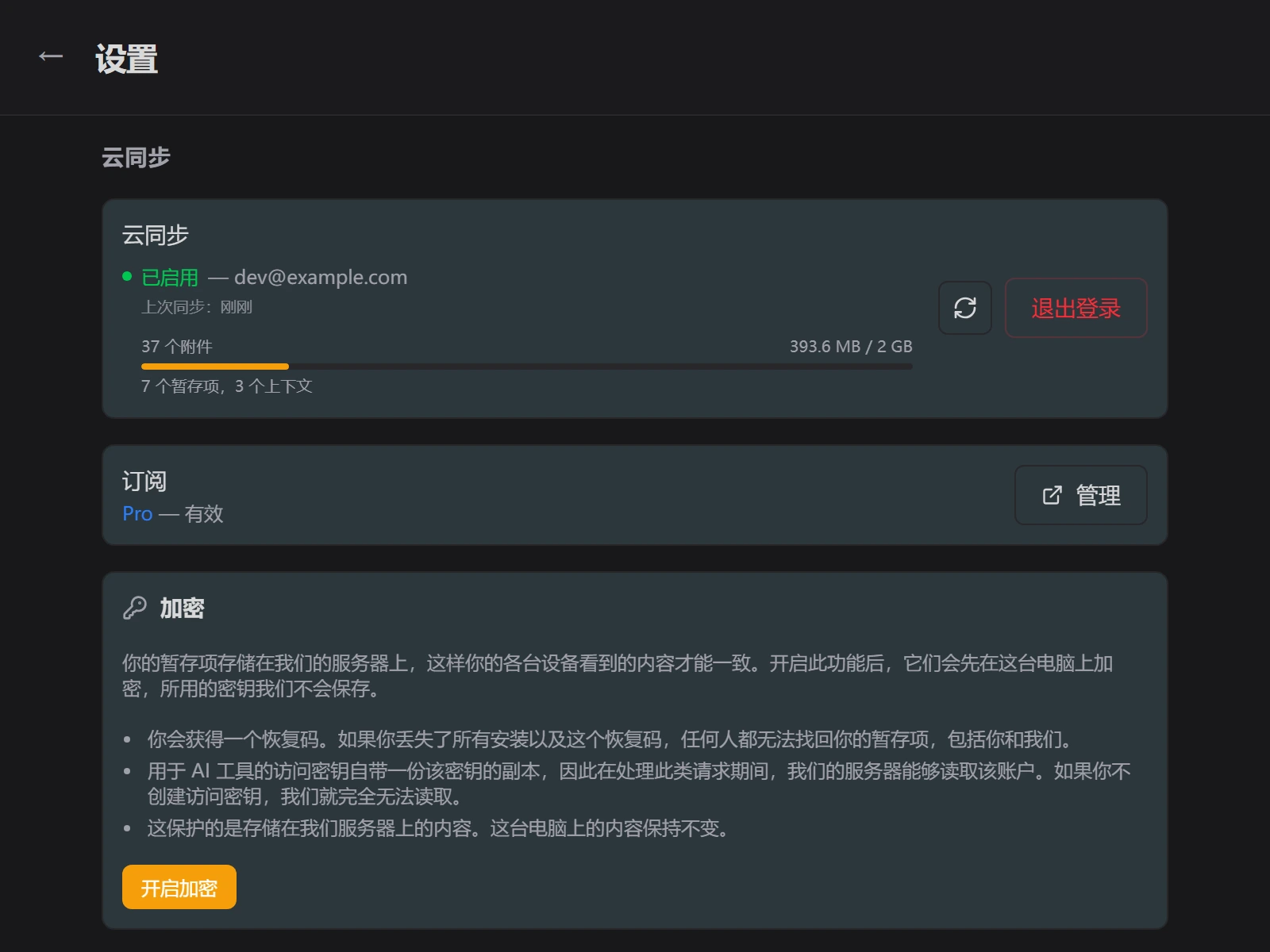Click the 加密 section heading
The image size is (1270, 952).
[182, 608]
